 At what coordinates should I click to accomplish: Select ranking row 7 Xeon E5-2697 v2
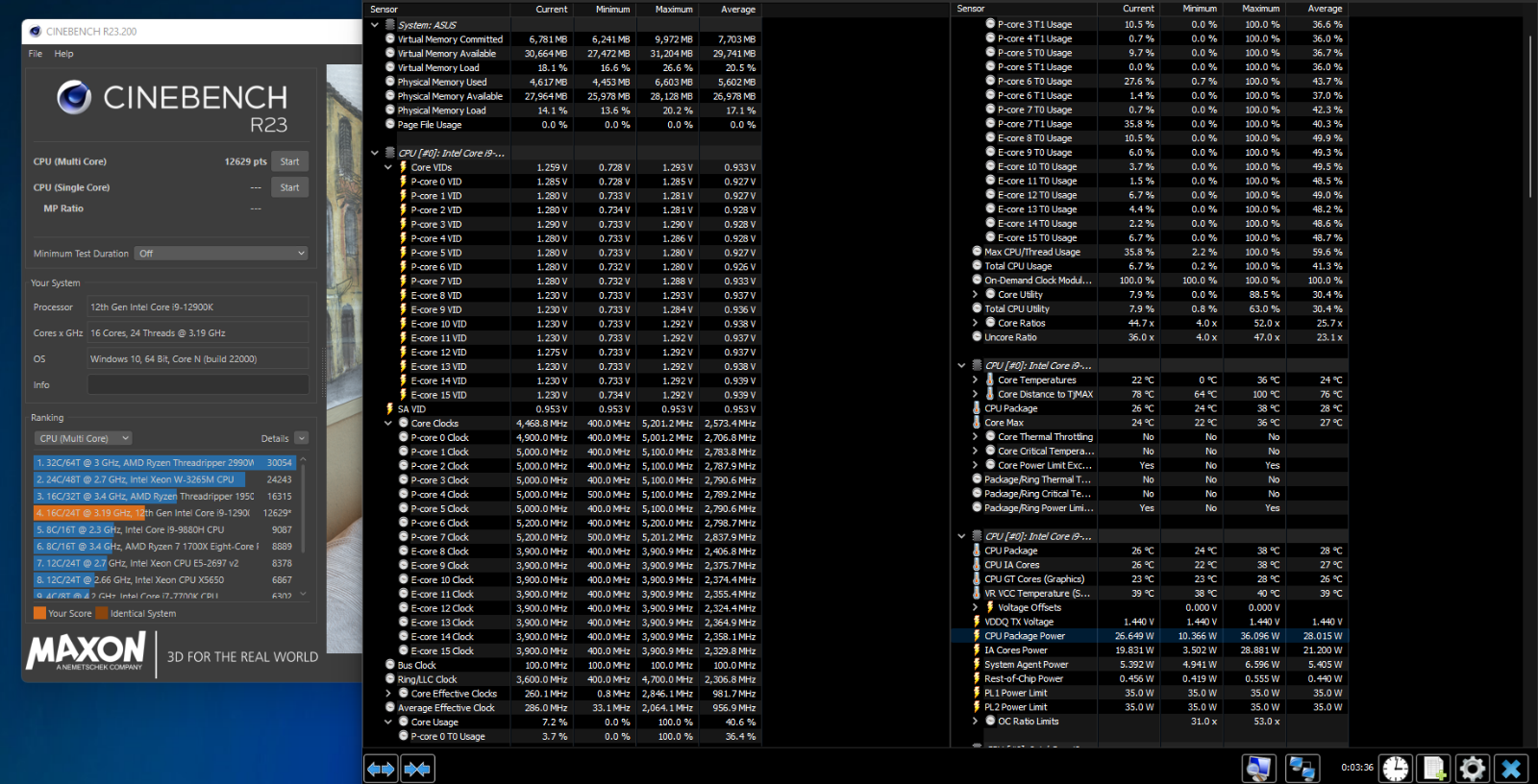click(164, 563)
